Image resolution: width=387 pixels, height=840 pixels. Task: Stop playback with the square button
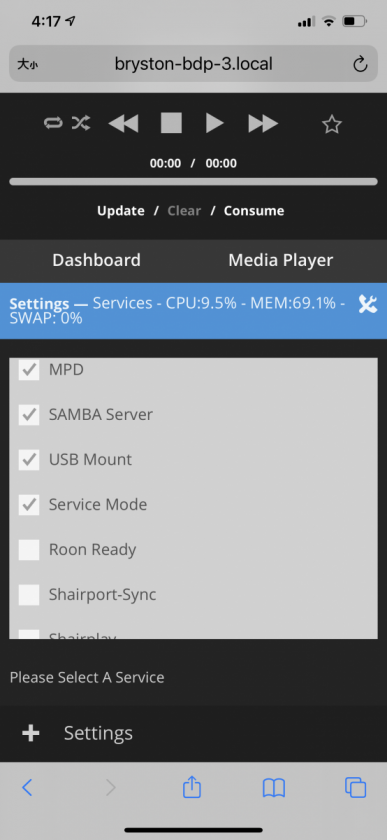point(172,123)
